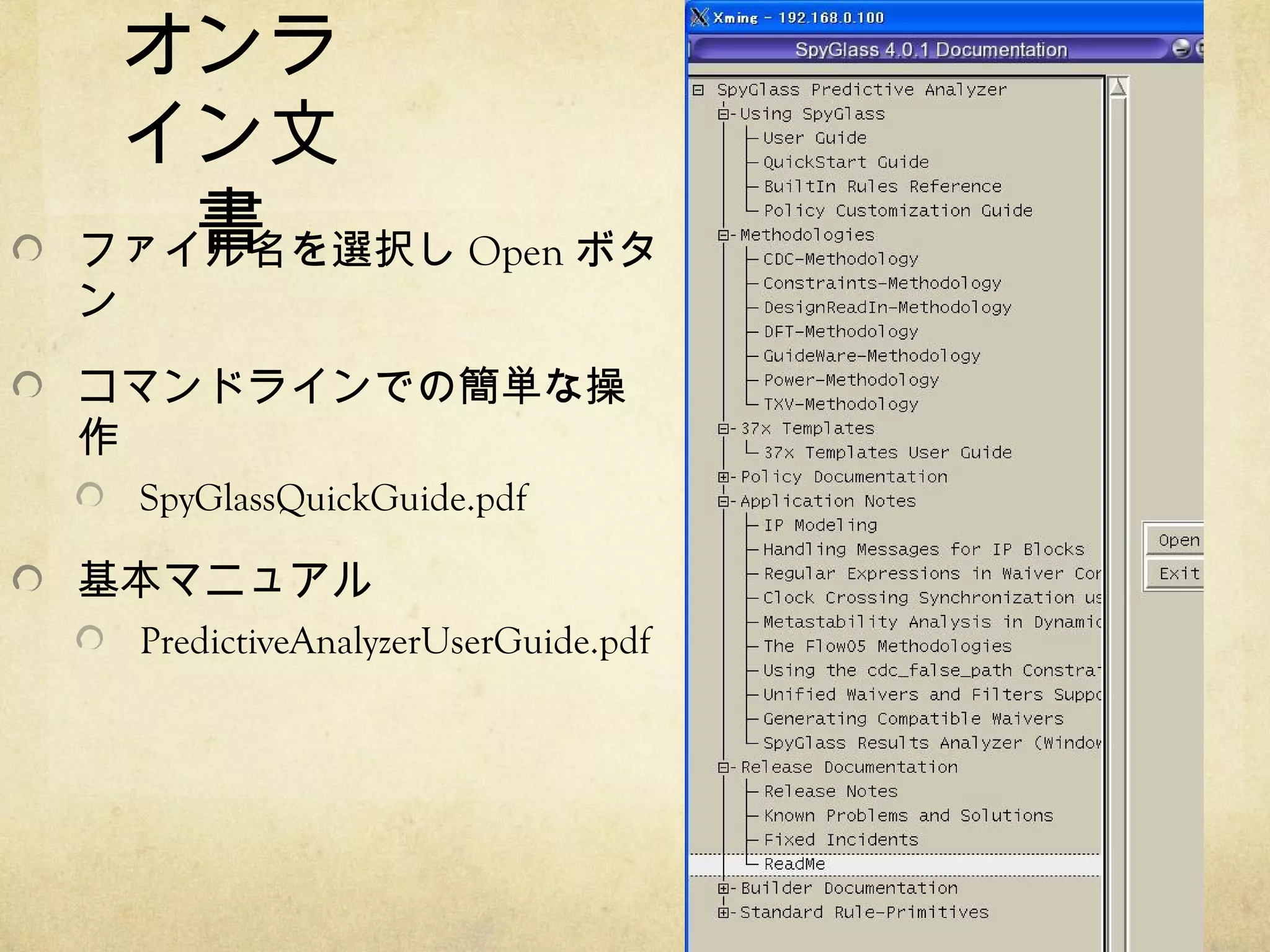
Task: Select BuiltIn Rules Reference entry
Action: click(882, 187)
